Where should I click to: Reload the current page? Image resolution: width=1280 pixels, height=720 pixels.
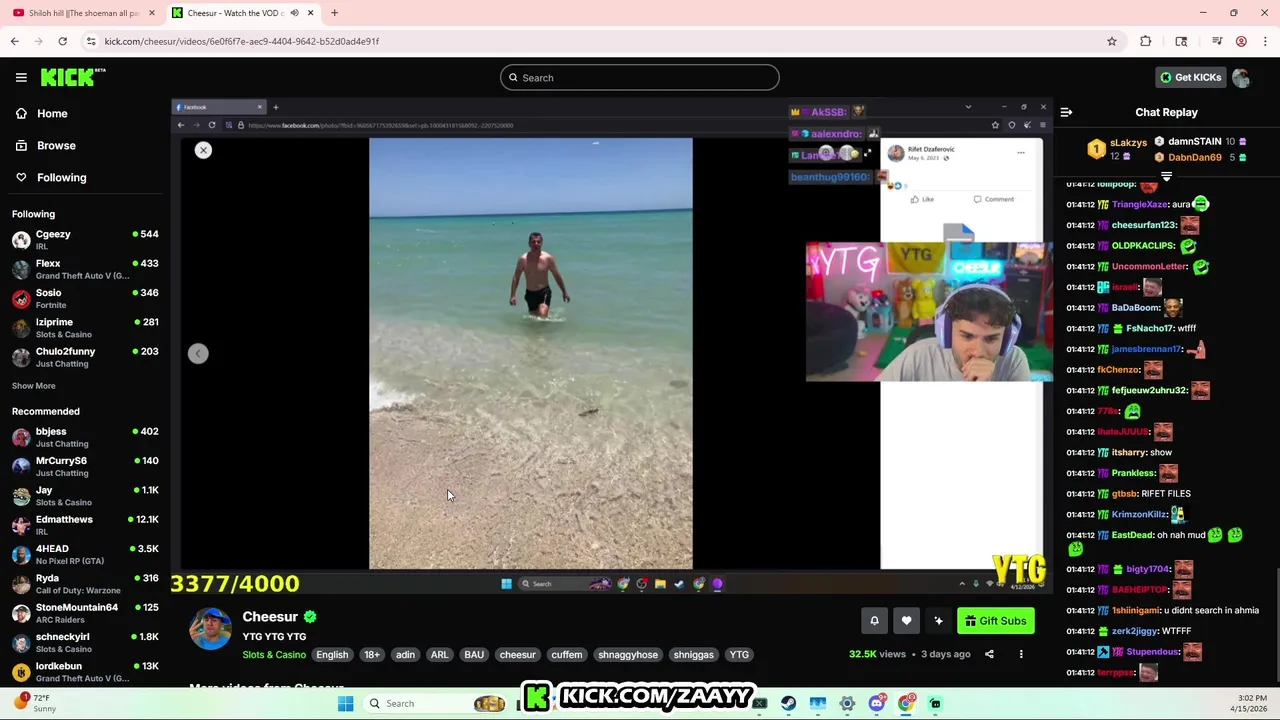click(62, 41)
